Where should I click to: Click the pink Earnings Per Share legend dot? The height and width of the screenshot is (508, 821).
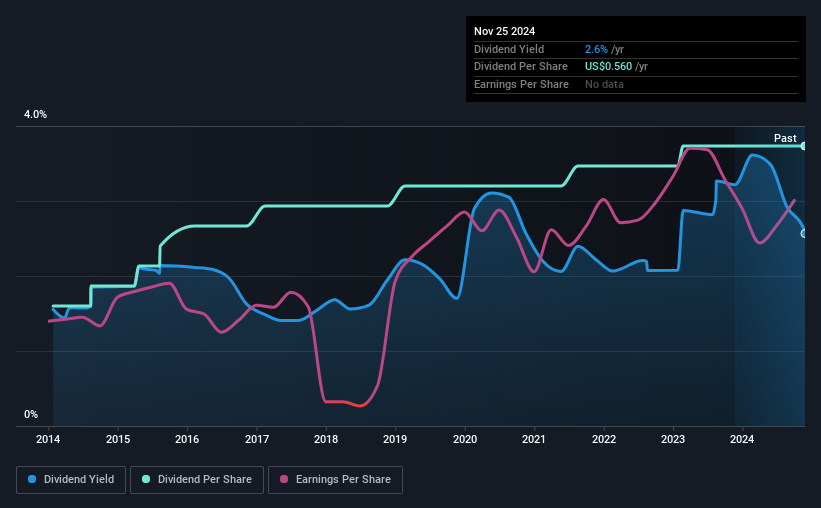(284, 479)
